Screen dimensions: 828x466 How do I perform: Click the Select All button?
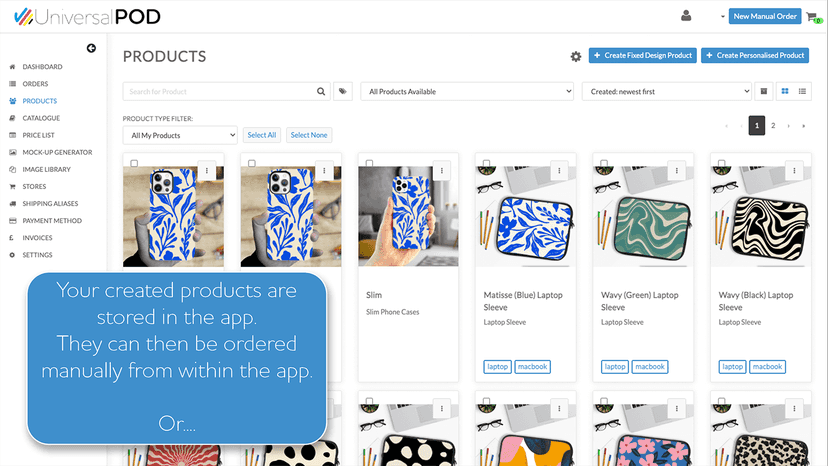point(261,135)
